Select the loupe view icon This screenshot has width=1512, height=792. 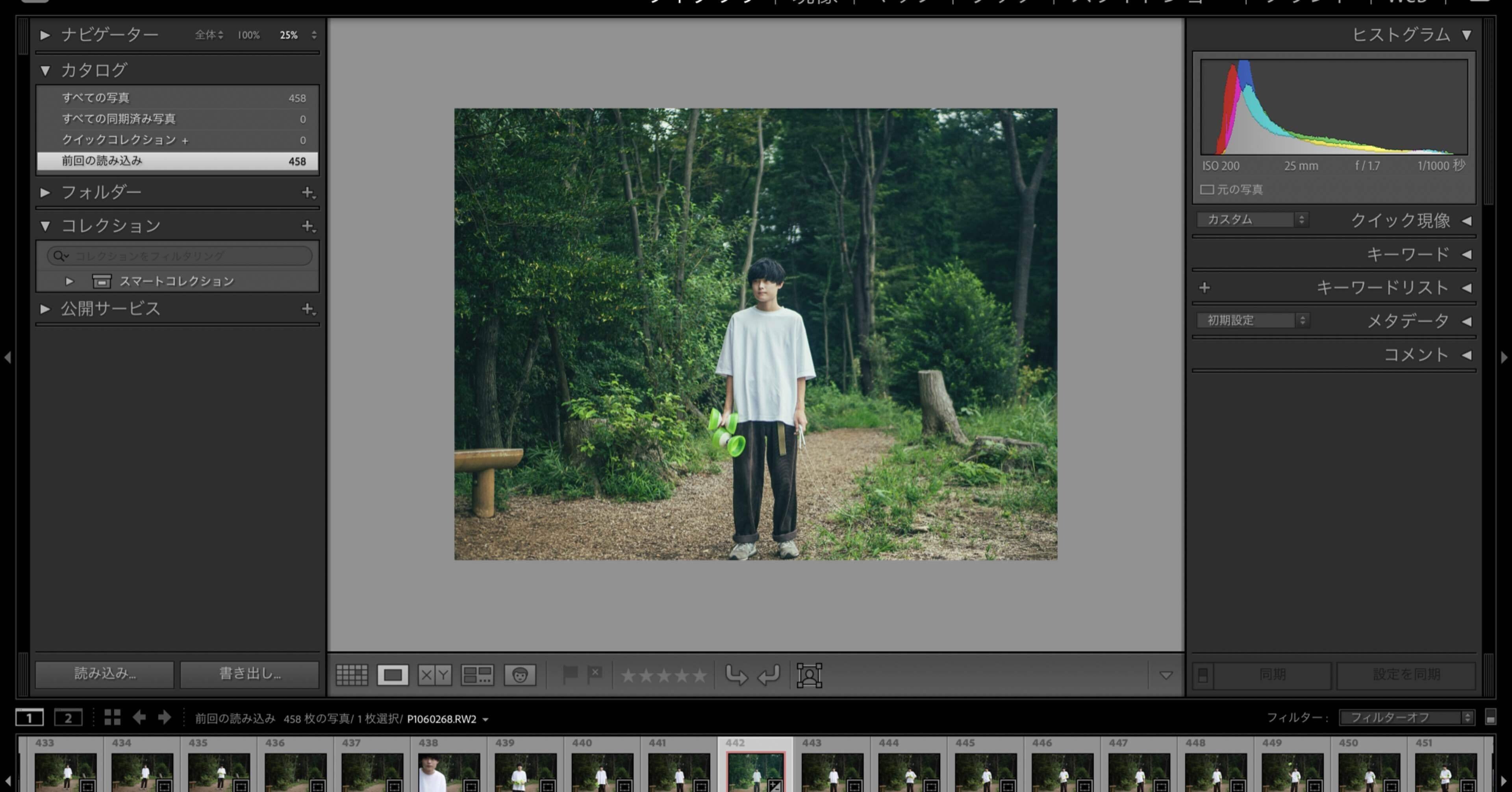pos(393,675)
